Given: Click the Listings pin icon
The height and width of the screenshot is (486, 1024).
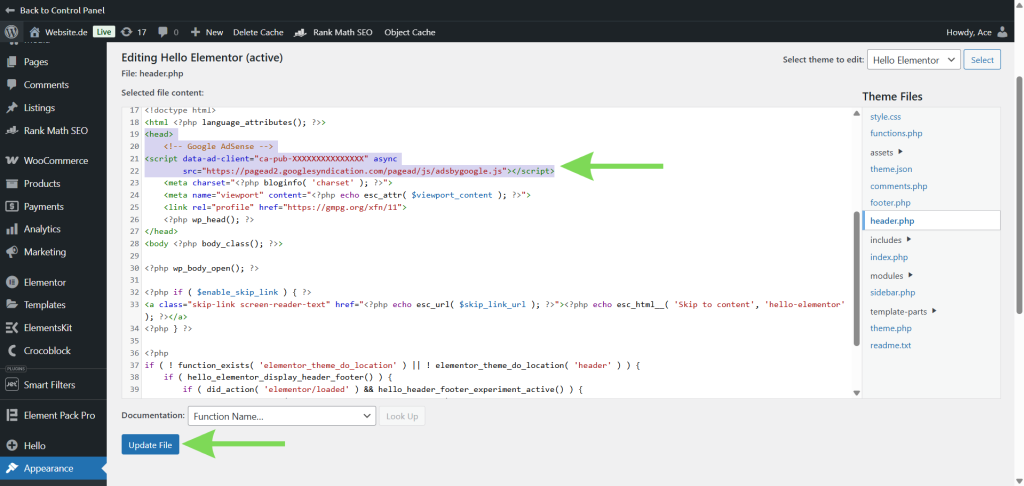Looking at the screenshot, I should coord(11,108).
